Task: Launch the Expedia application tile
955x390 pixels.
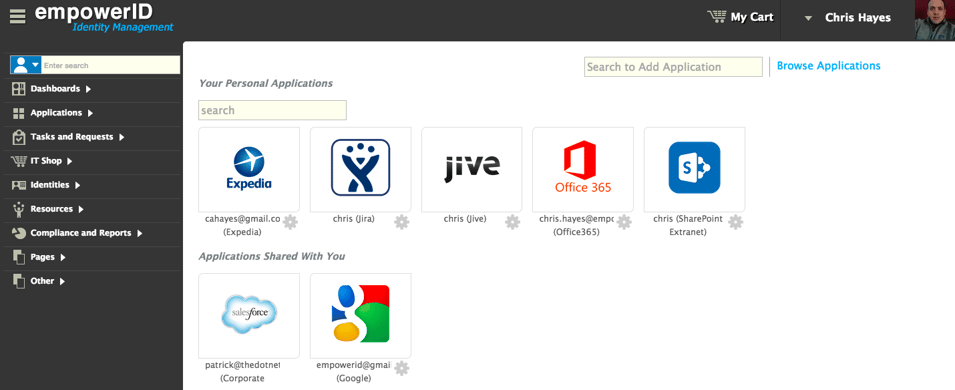Action: [x=249, y=169]
